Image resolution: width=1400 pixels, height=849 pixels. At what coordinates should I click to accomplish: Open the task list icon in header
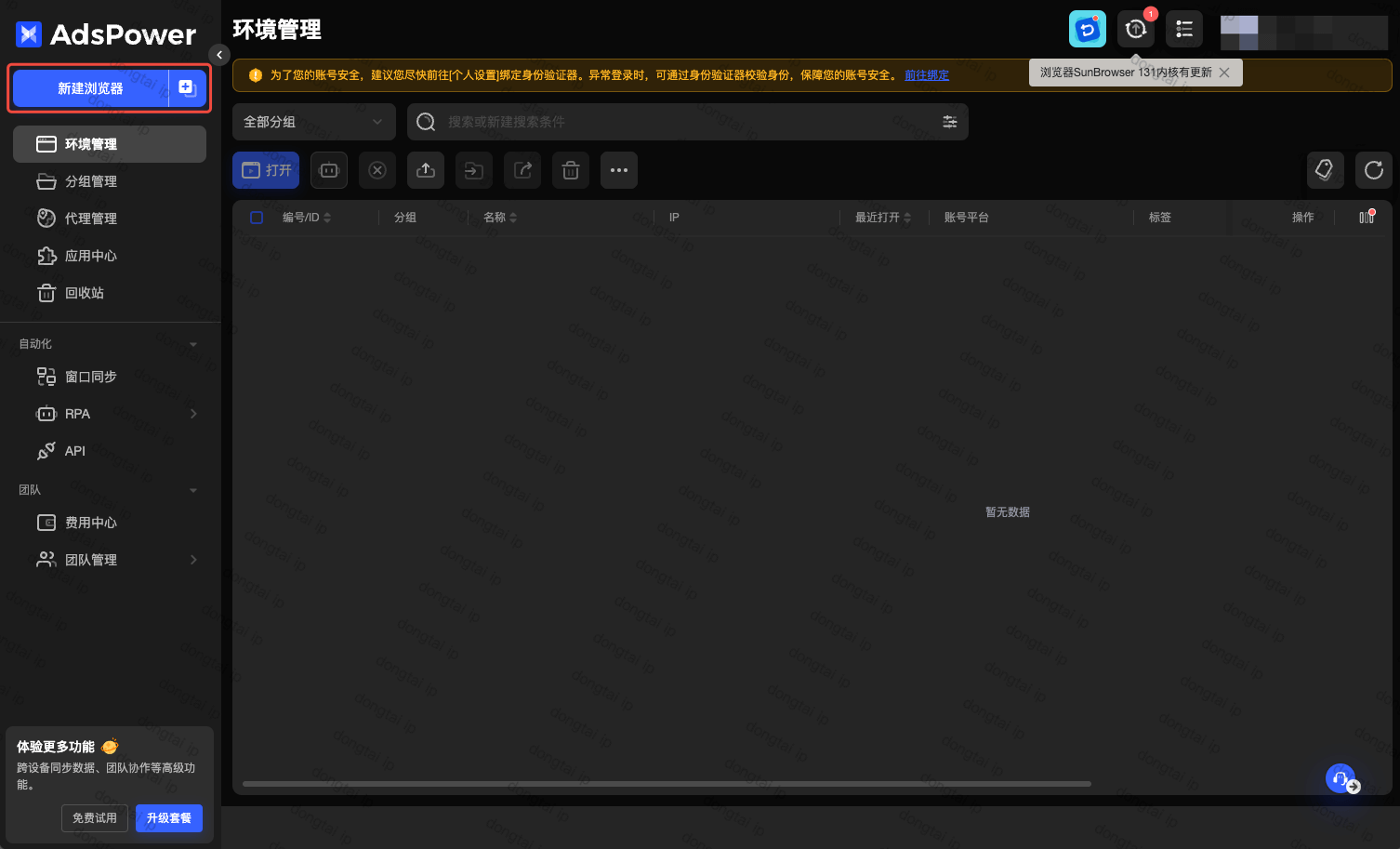pos(1184,30)
